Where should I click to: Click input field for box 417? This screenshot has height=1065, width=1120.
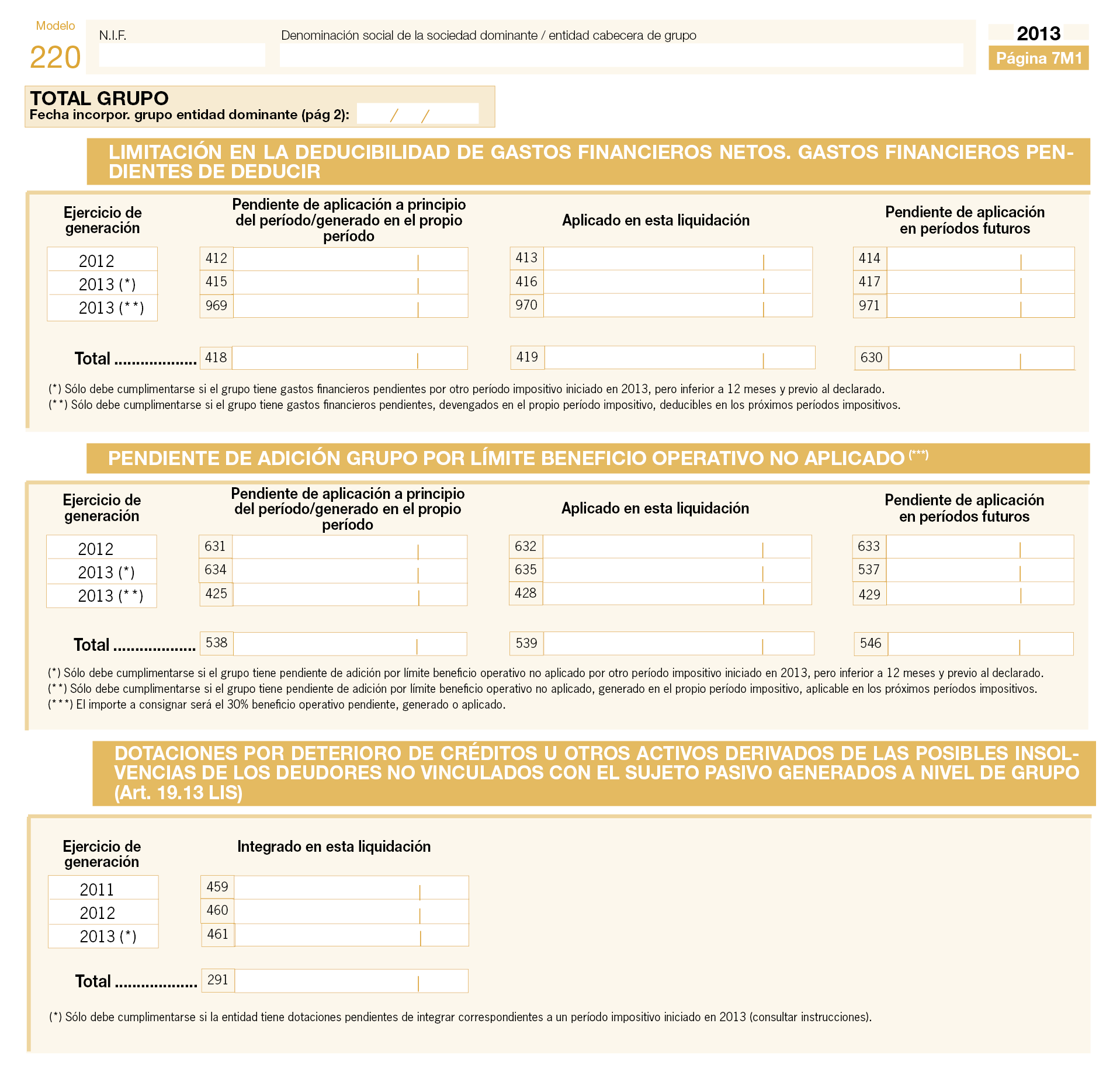pyautogui.click(x=980, y=282)
